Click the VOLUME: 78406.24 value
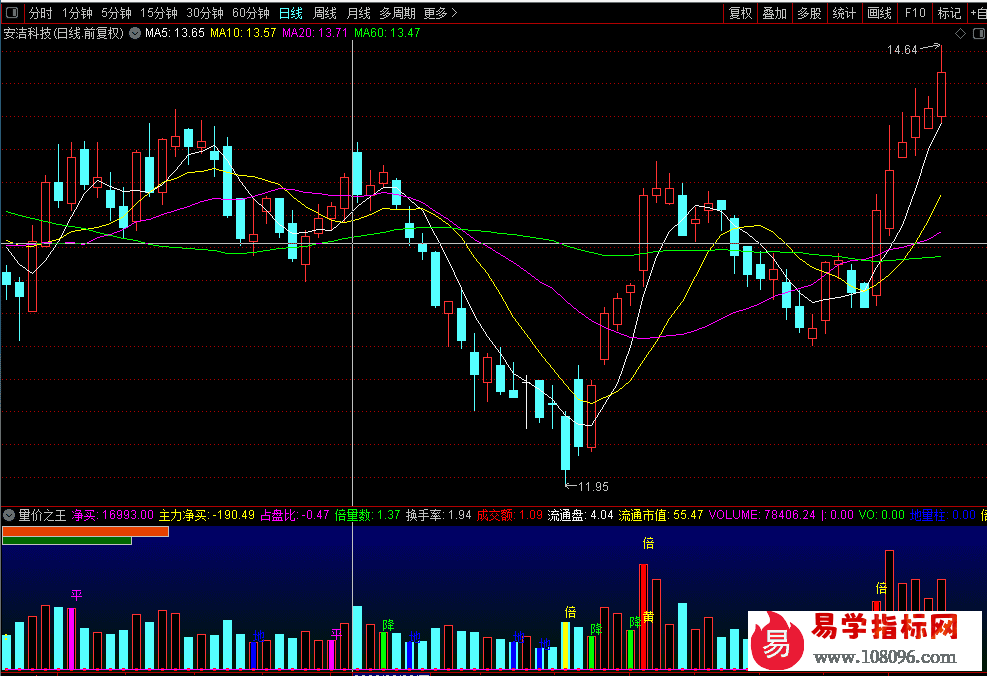The width and height of the screenshot is (987, 676). (762, 515)
